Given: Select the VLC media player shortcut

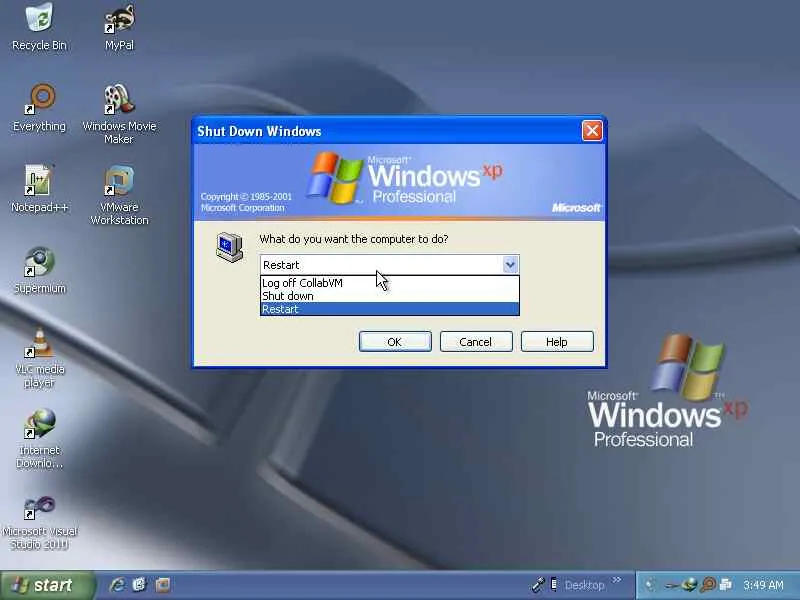Looking at the screenshot, I should click(x=39, y=357).
